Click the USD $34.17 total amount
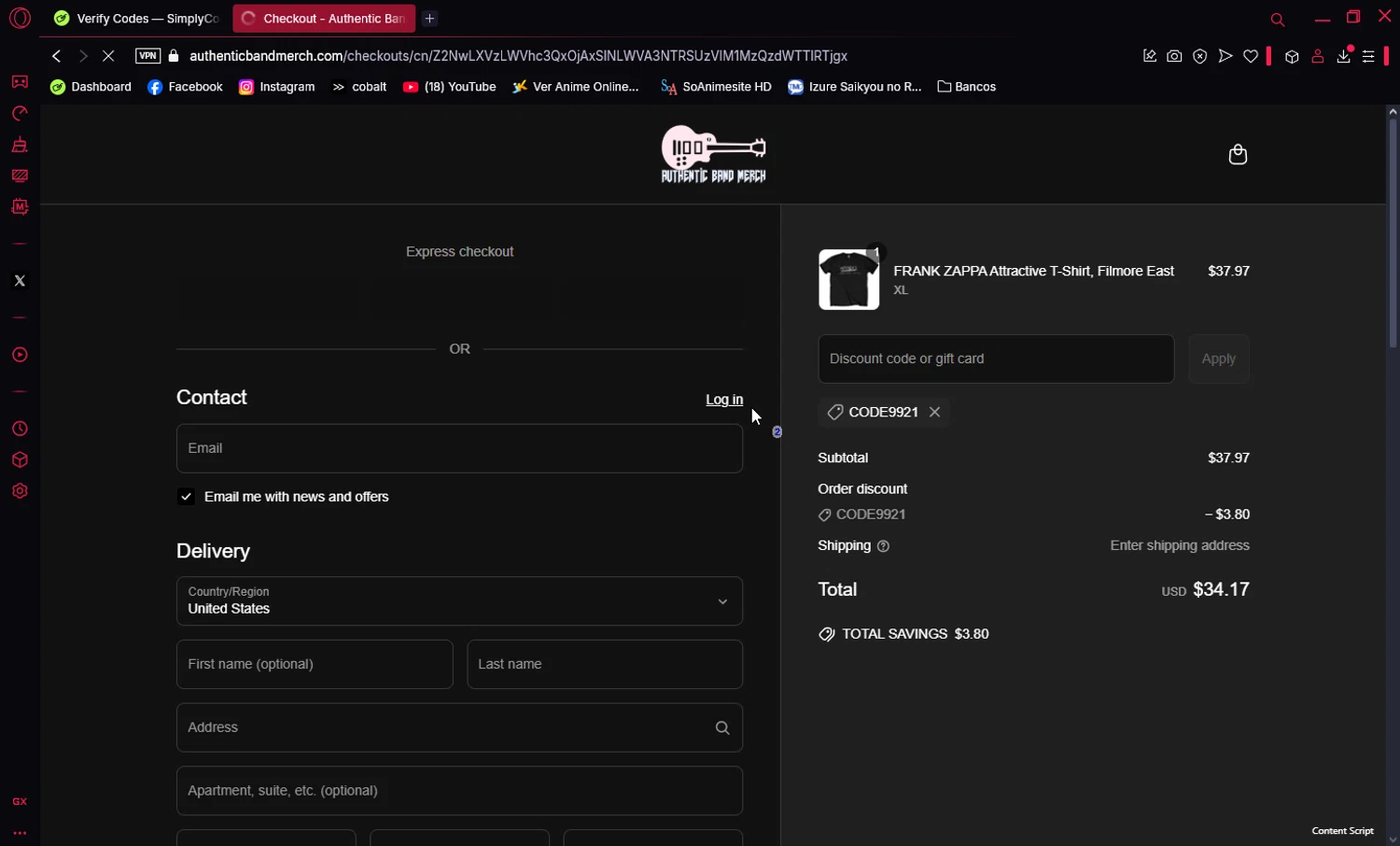This screenshot has height=846, width=1400. coord(1206,590)
